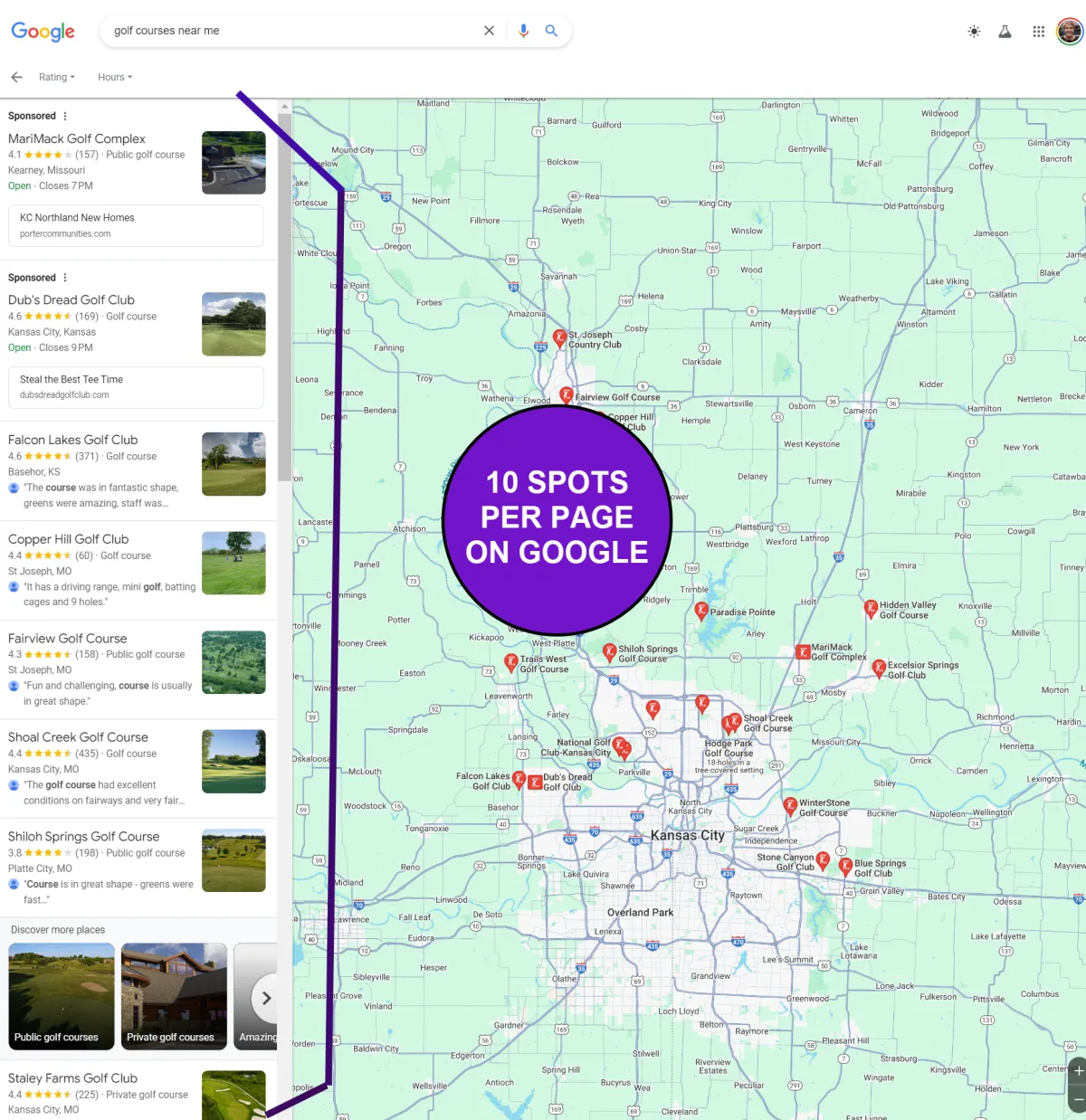The width and height of the screenshot is (1086, 1120).
Task: Toggle the dark theme sun icon
Action: click(x=974, y=32)
